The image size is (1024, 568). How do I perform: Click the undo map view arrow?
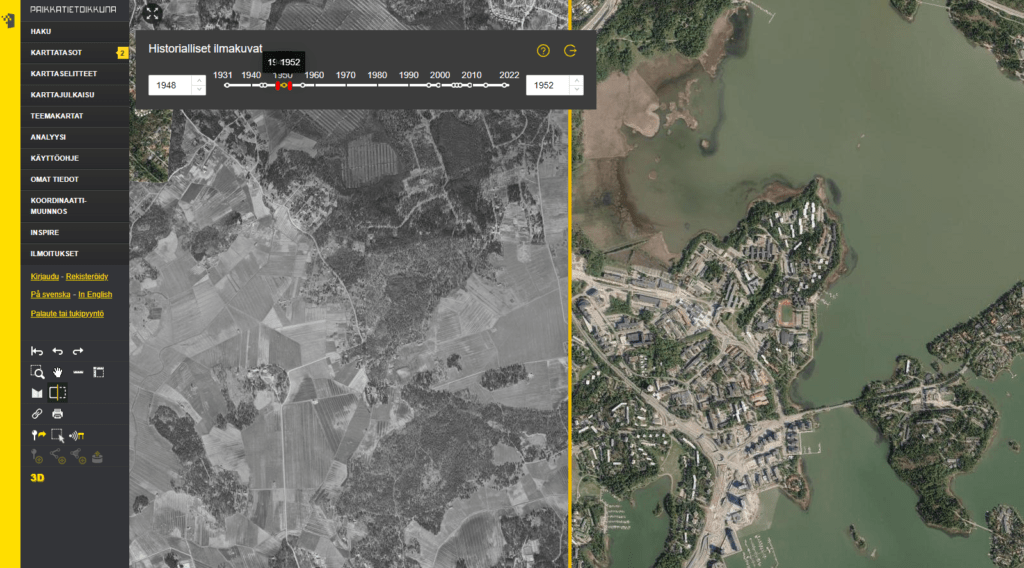[x=58, y=351]
